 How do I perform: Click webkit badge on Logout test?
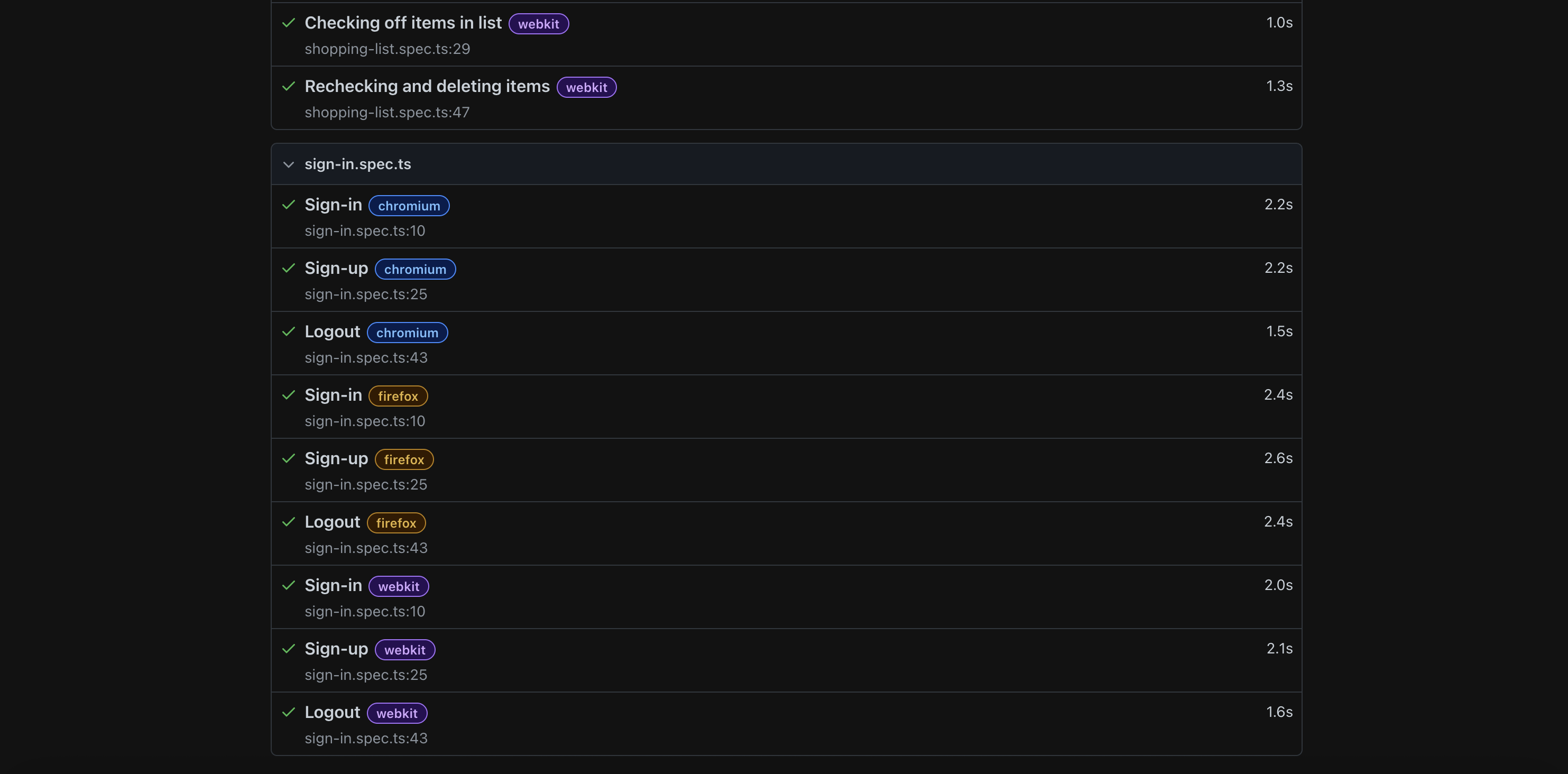point(396,713)
